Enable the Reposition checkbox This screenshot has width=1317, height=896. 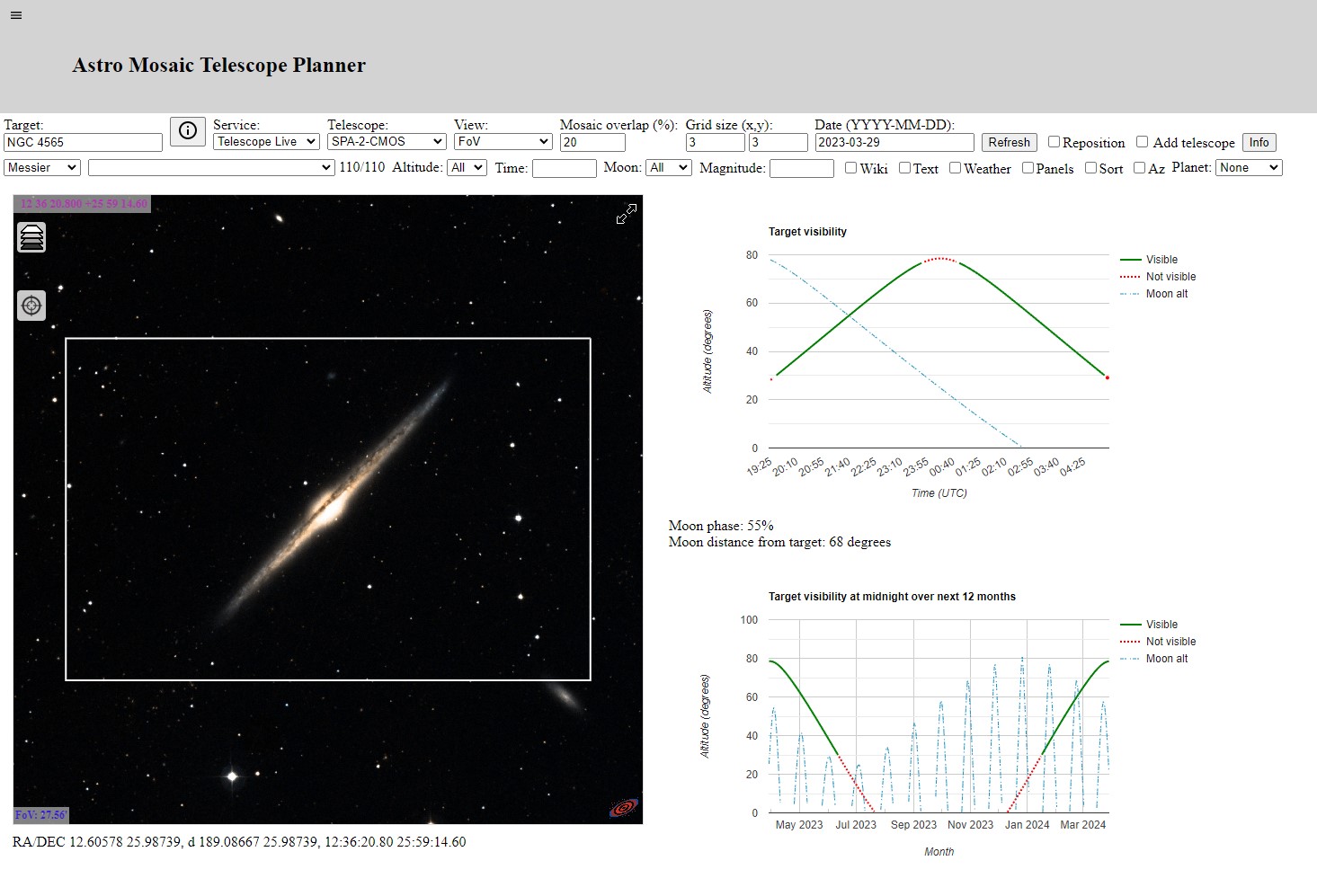click(x=1054, y=142)
